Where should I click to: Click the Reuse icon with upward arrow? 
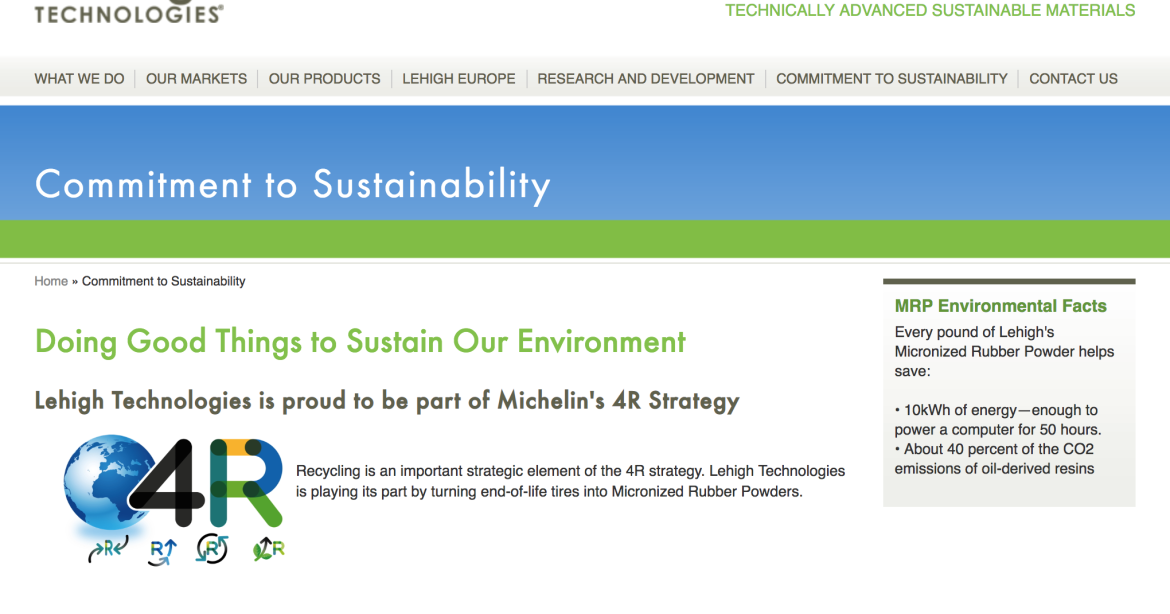click(161, 551)
